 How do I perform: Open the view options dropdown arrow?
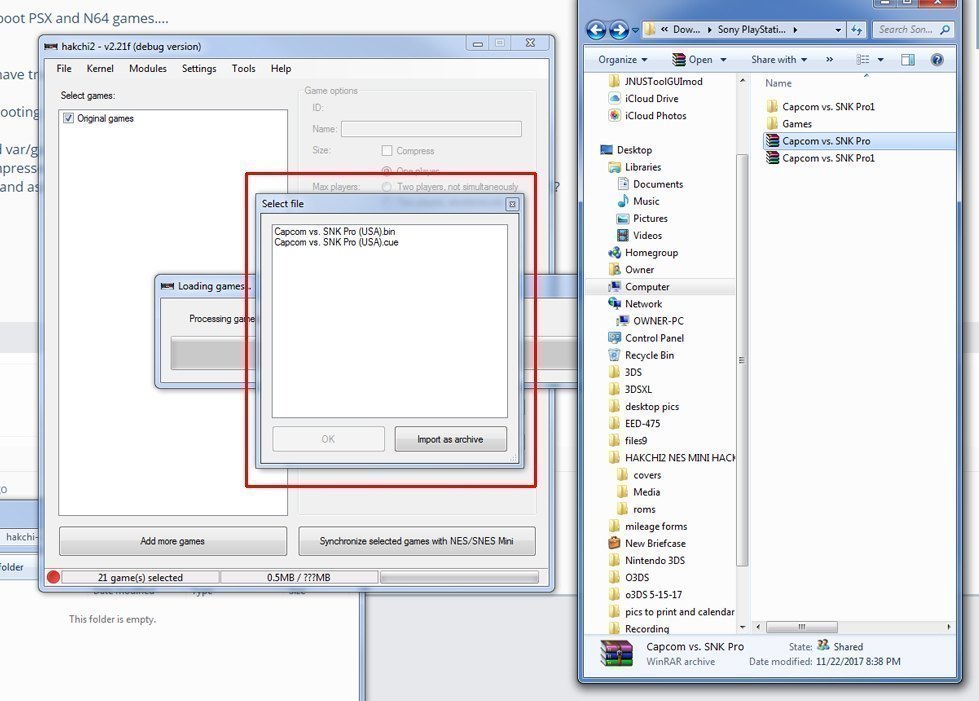tap(880, 60)
